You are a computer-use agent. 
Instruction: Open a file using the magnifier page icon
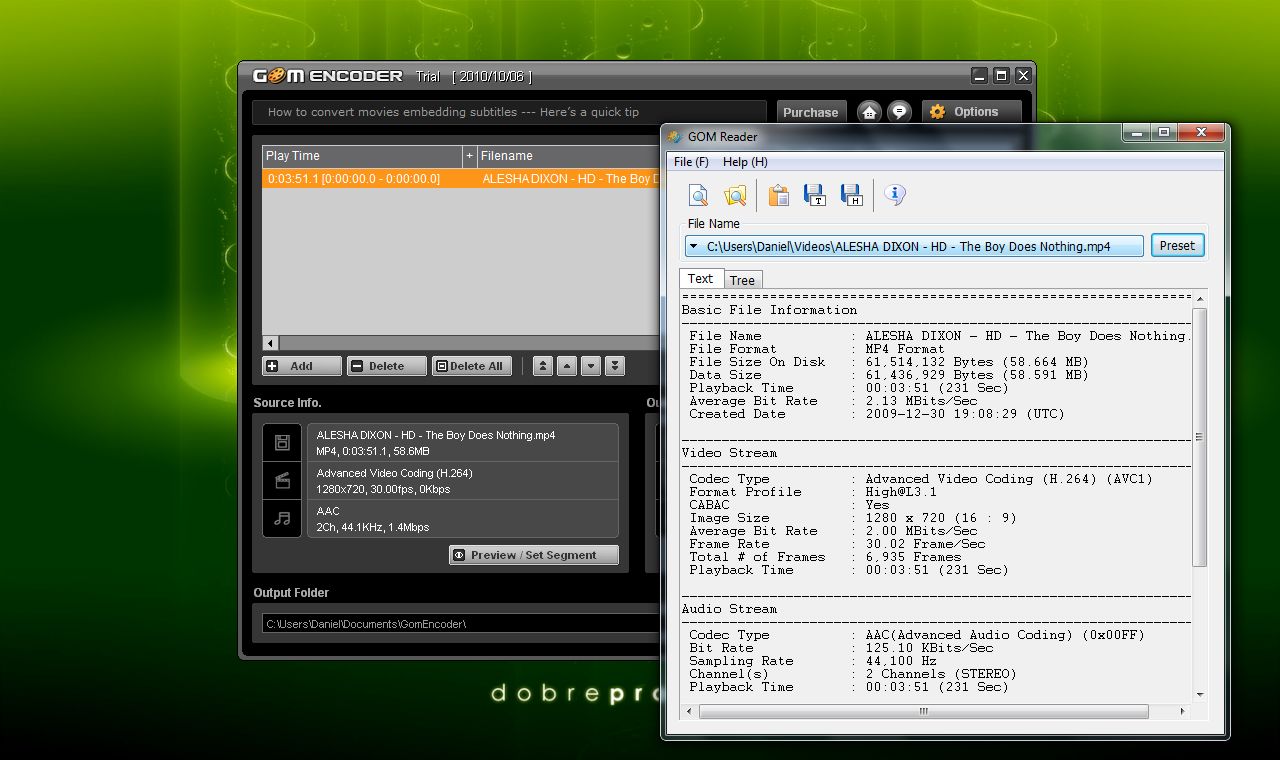point(698,196)
